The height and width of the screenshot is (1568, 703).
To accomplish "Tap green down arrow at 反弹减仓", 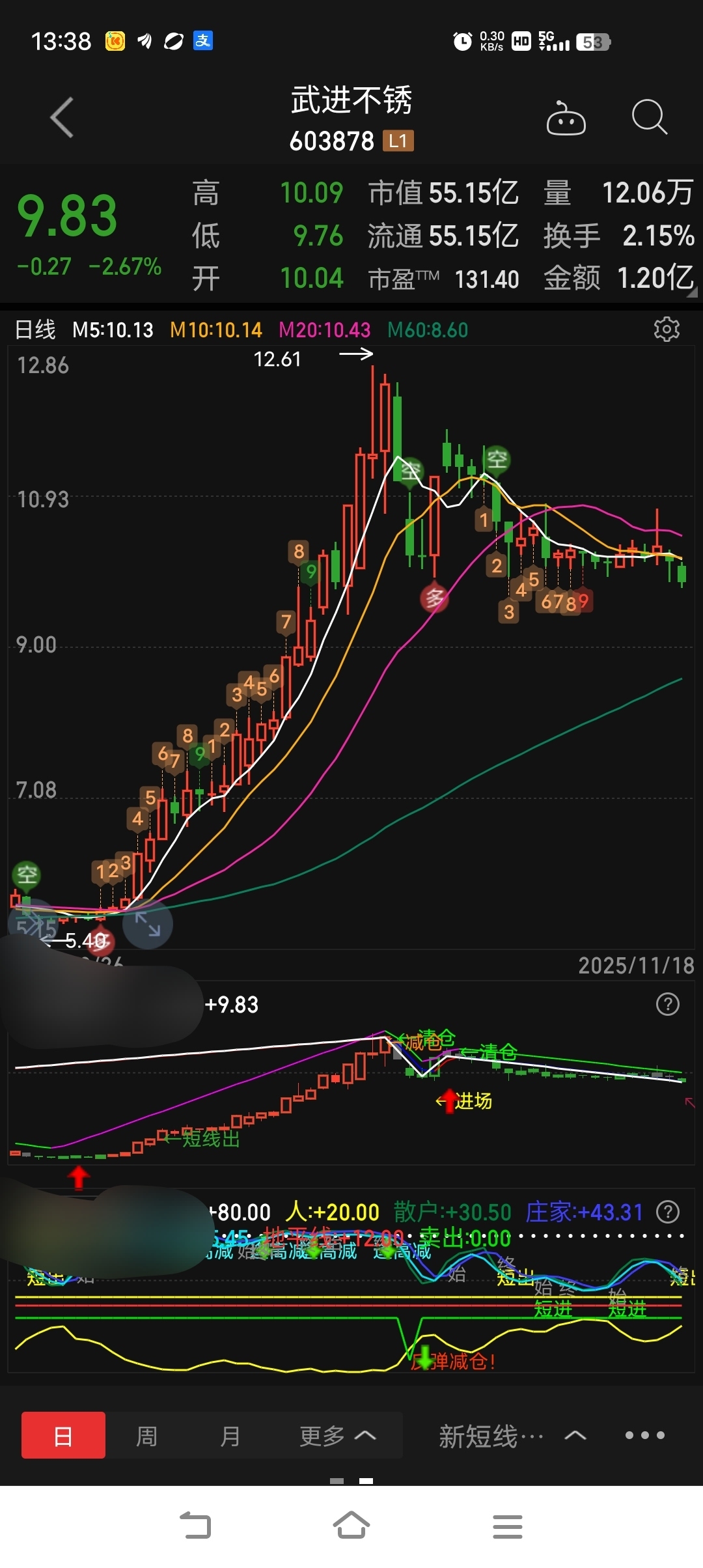I will (425, 1358).
